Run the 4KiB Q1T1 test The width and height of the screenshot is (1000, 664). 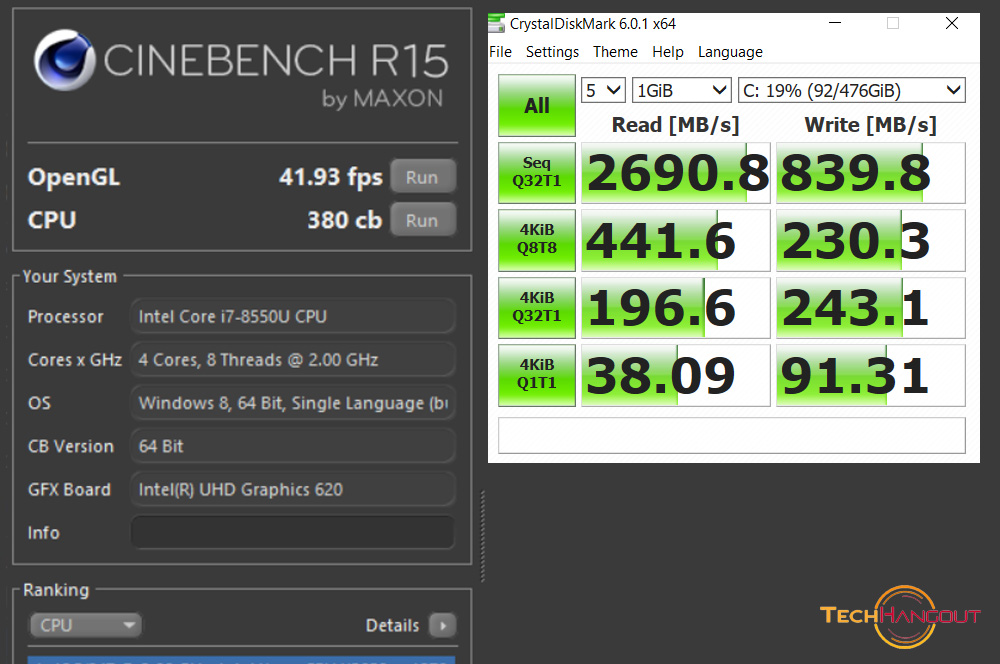click(x=536, y=375)
